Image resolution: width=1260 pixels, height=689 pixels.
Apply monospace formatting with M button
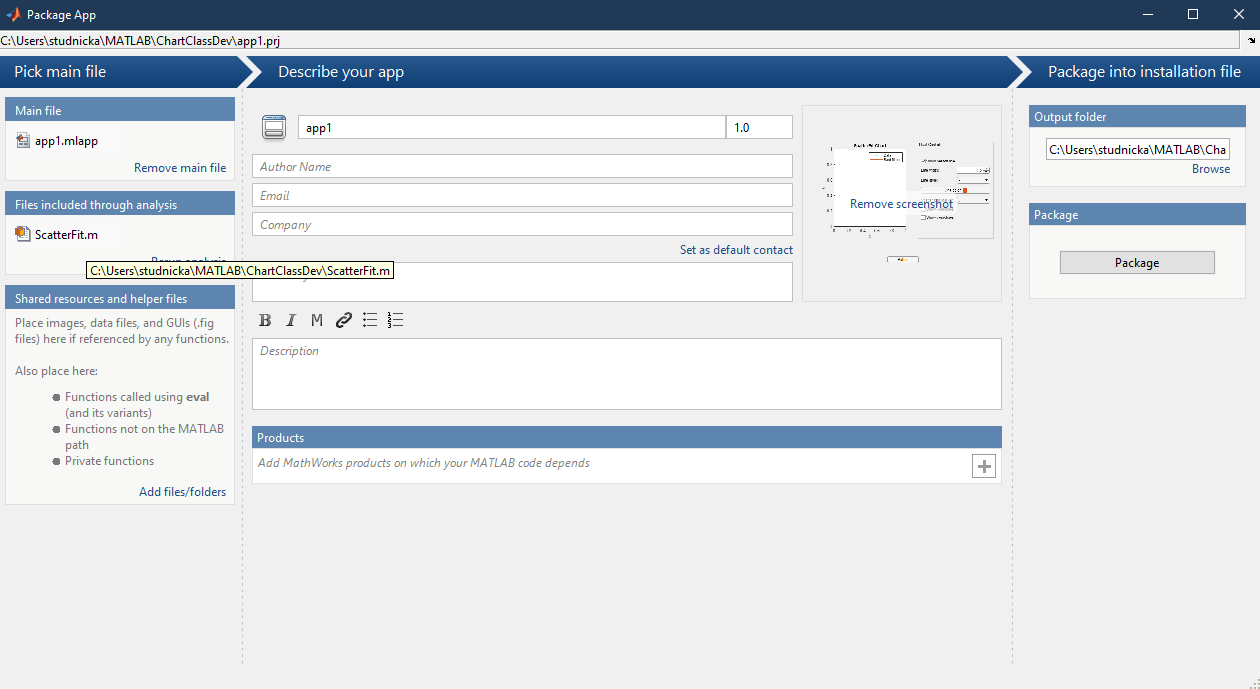pyautogui.click(x=317, y=320)
